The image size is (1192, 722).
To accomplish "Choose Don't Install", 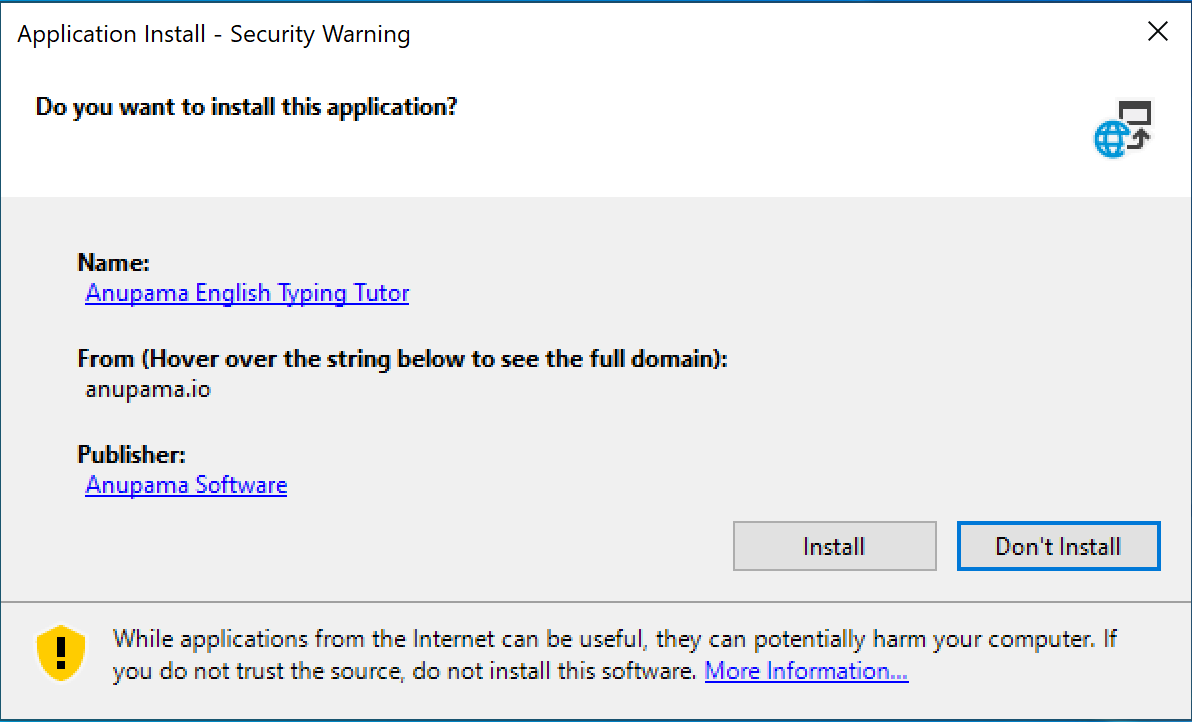I will point(1058,546).
